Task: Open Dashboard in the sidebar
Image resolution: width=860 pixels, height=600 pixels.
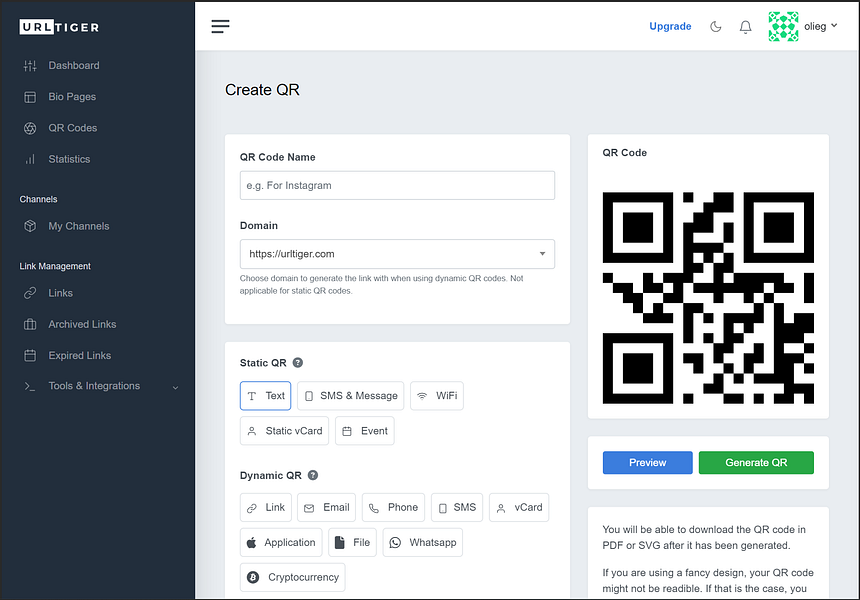Action: [74, 65]
